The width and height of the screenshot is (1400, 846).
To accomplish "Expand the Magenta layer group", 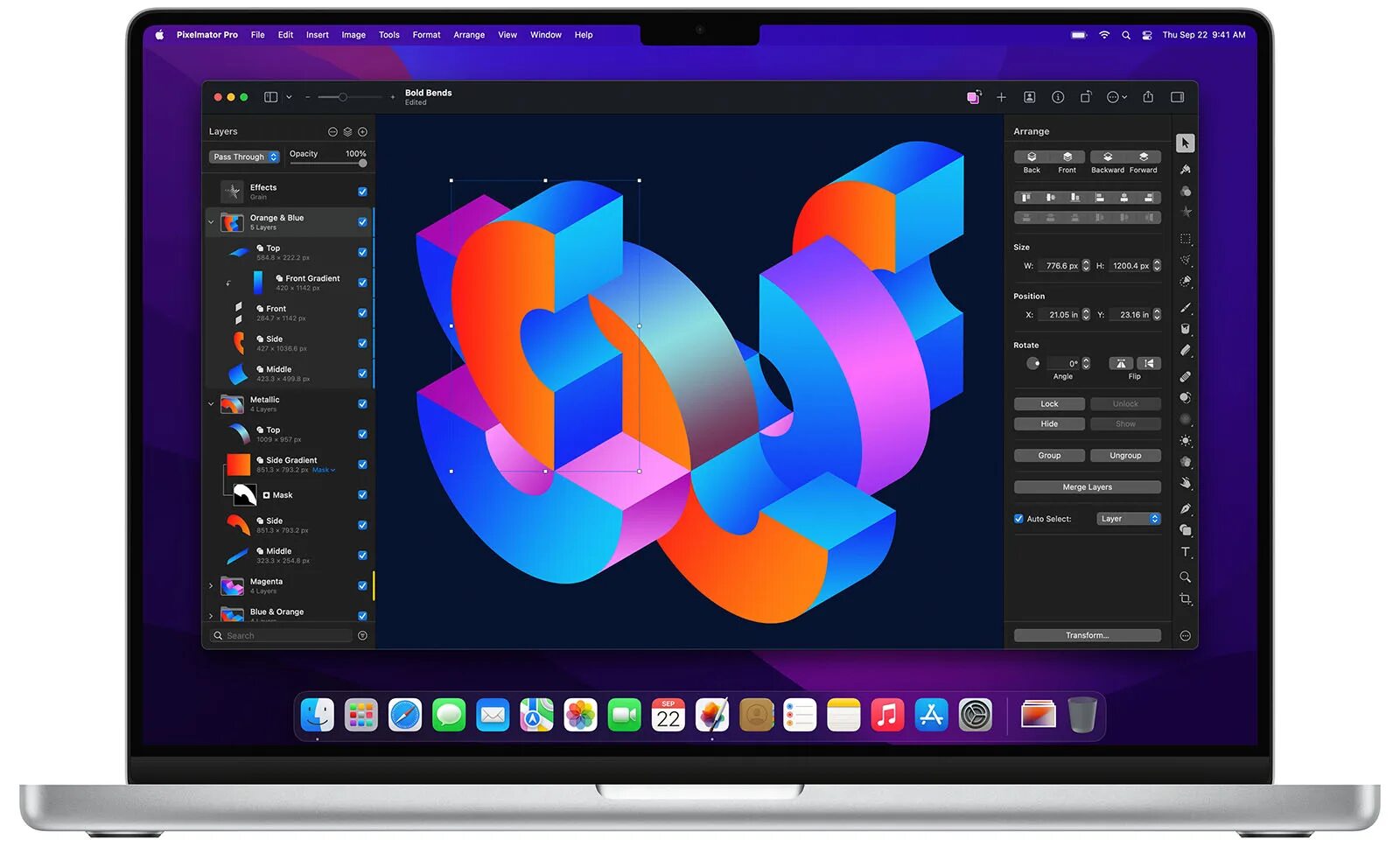I will (211, 586).
